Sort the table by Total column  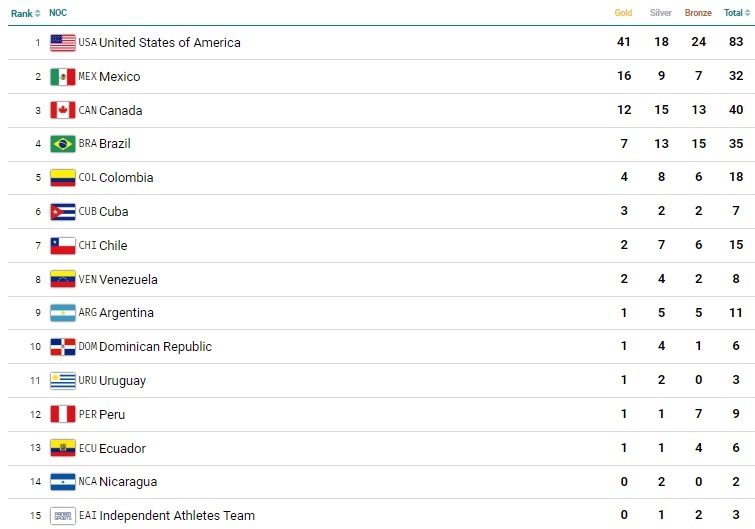point(733,13)
